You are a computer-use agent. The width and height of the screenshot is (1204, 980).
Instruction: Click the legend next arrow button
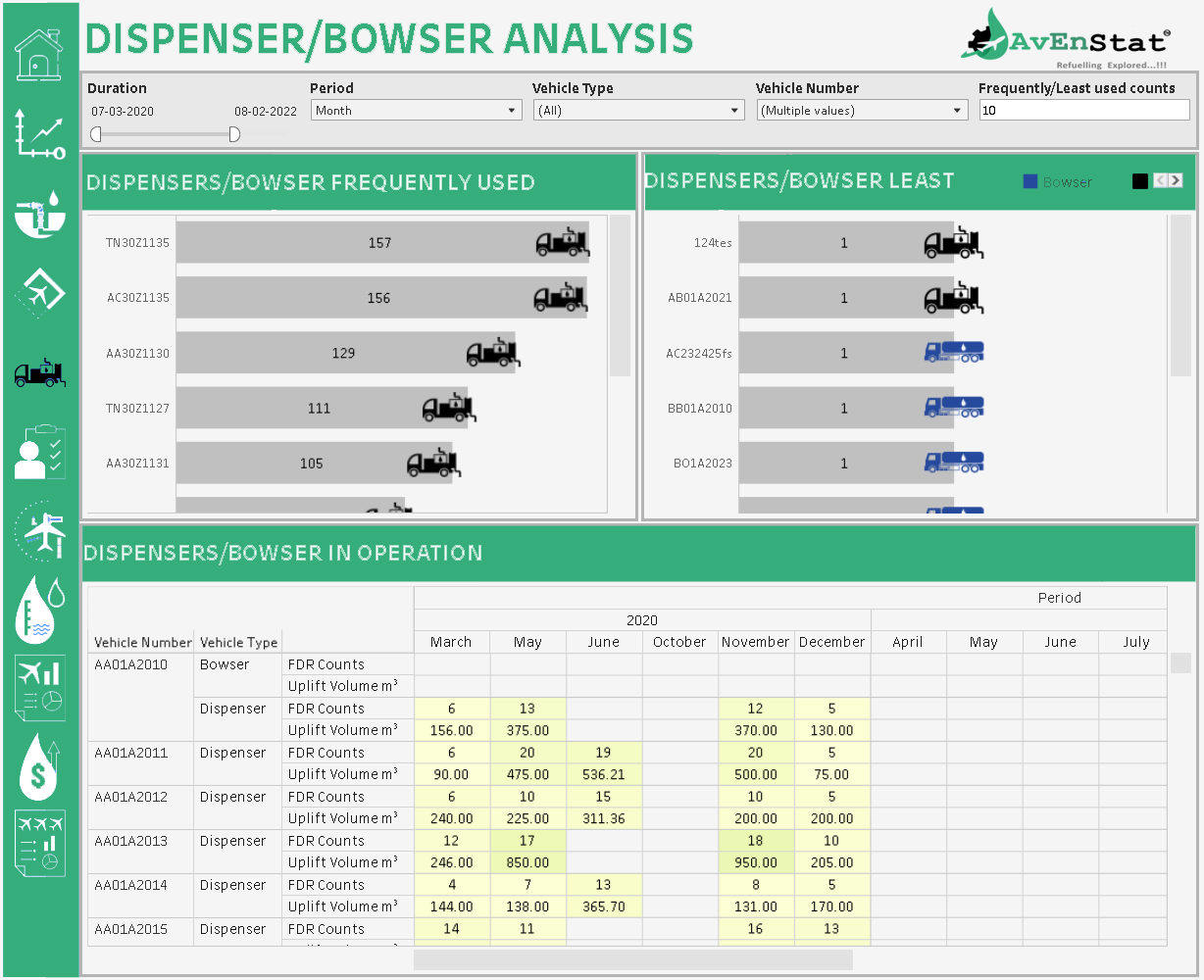pos(1176,180)
